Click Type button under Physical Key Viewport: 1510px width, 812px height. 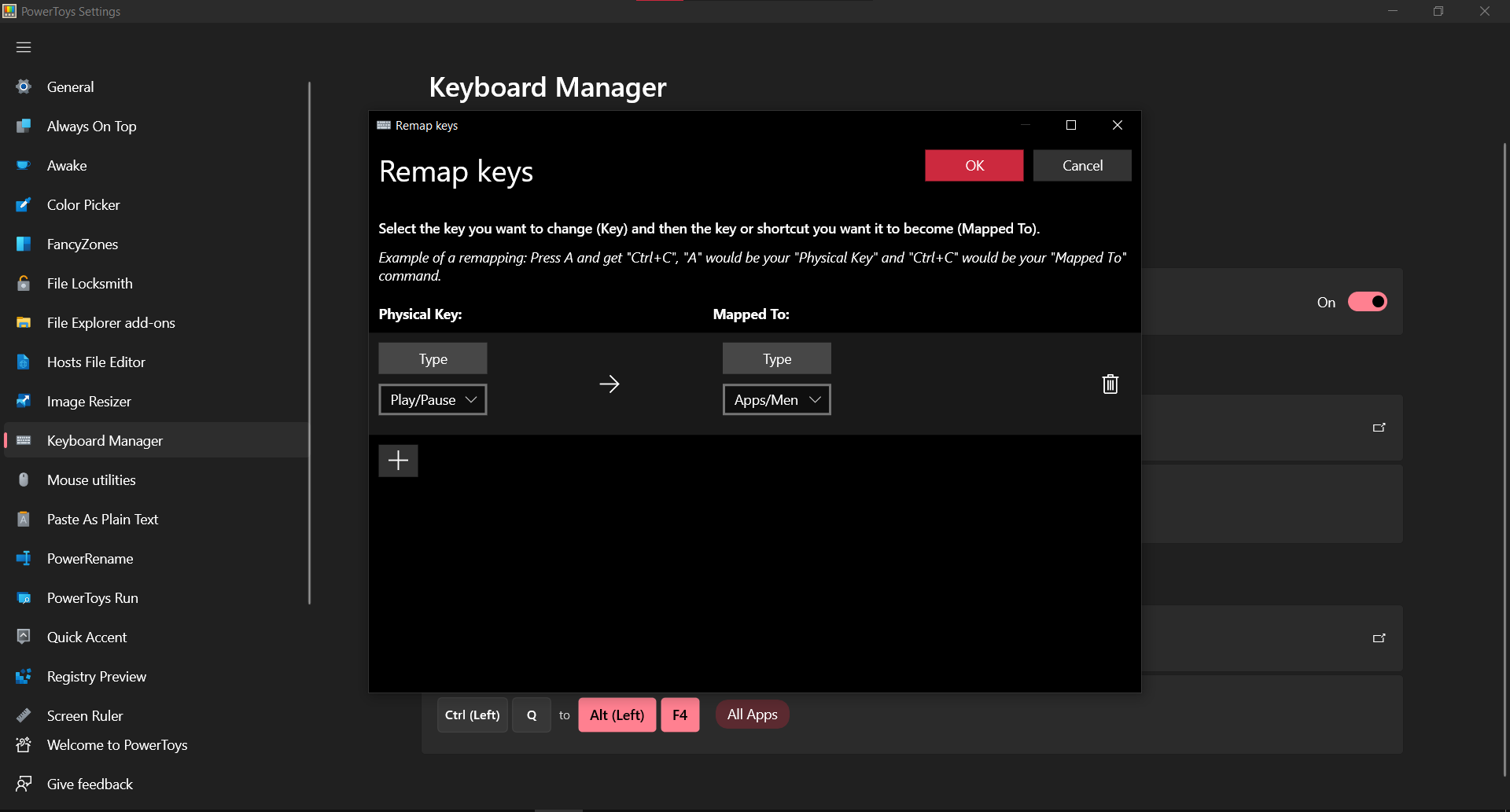433,358
